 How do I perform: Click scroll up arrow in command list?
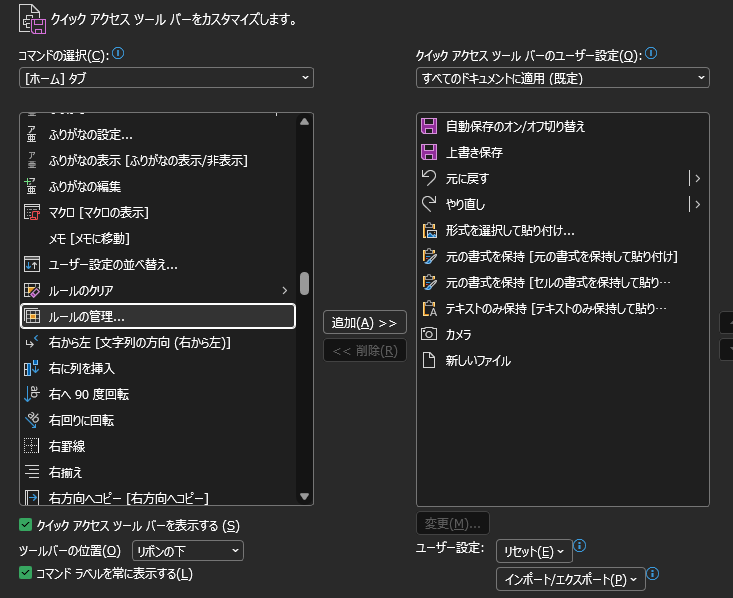click(x=304, y=122)
